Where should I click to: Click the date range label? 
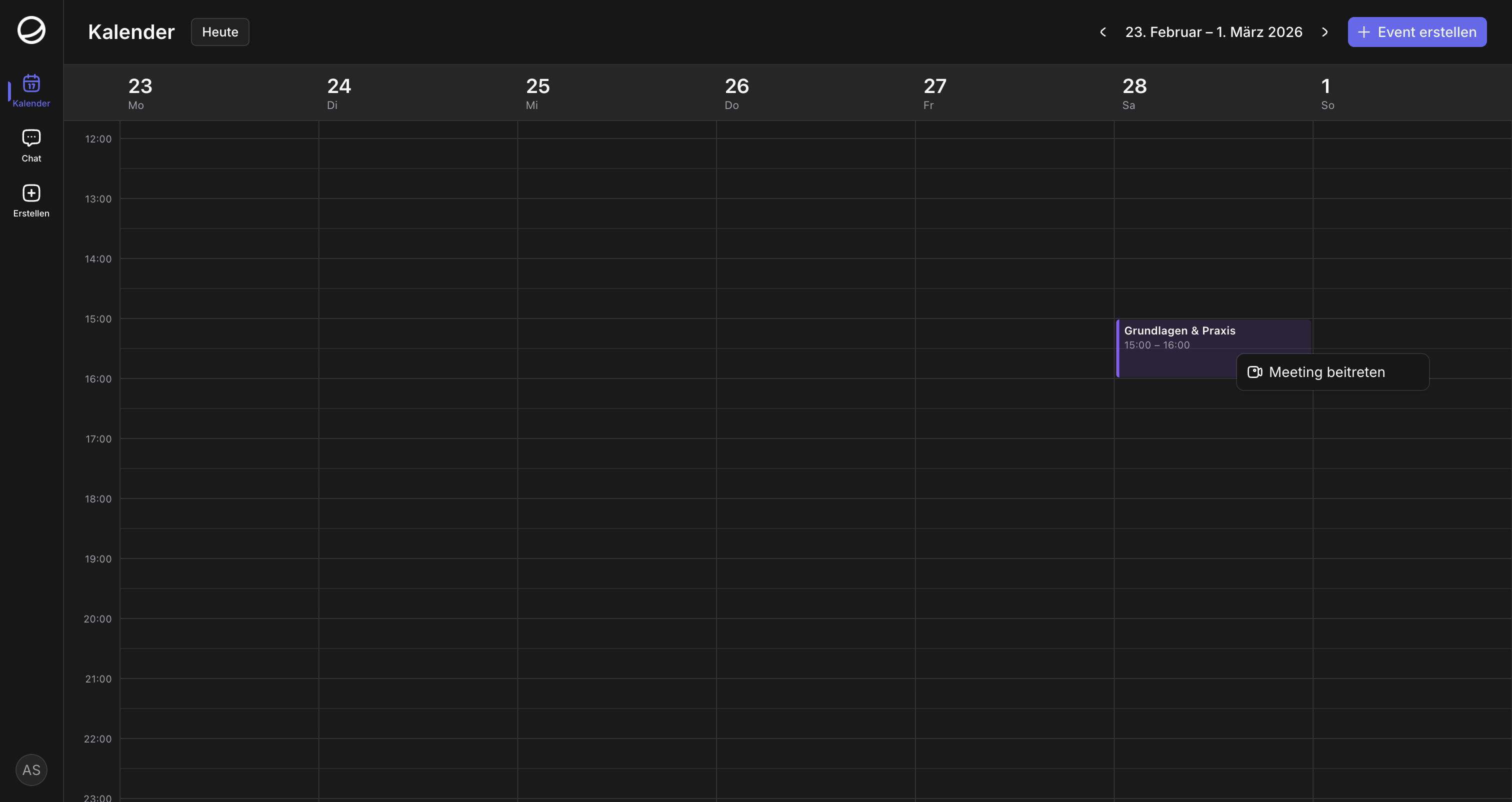pyautogui.click(x=1213, y=32)
